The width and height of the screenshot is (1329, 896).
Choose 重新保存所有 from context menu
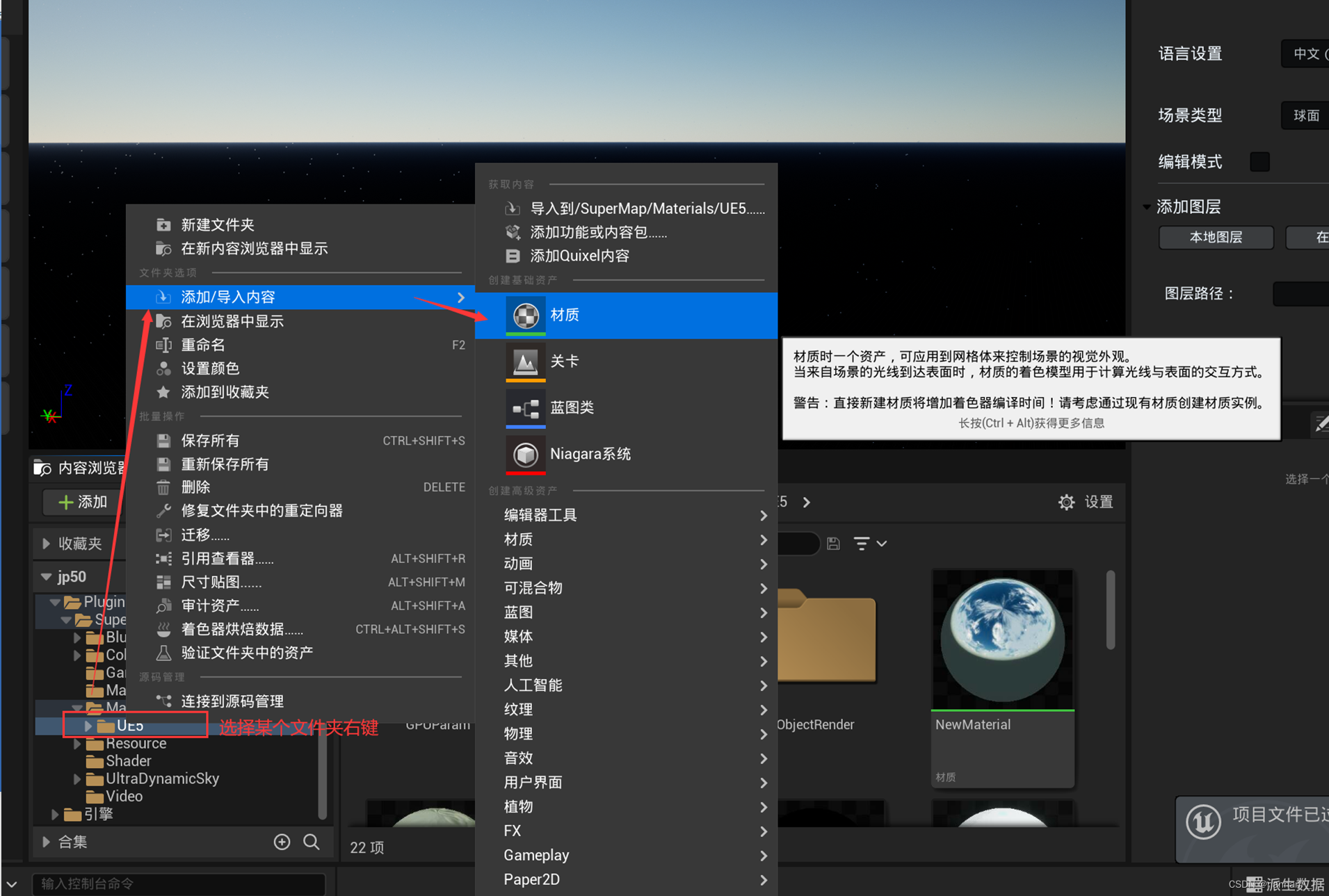[x=300, y=464]
